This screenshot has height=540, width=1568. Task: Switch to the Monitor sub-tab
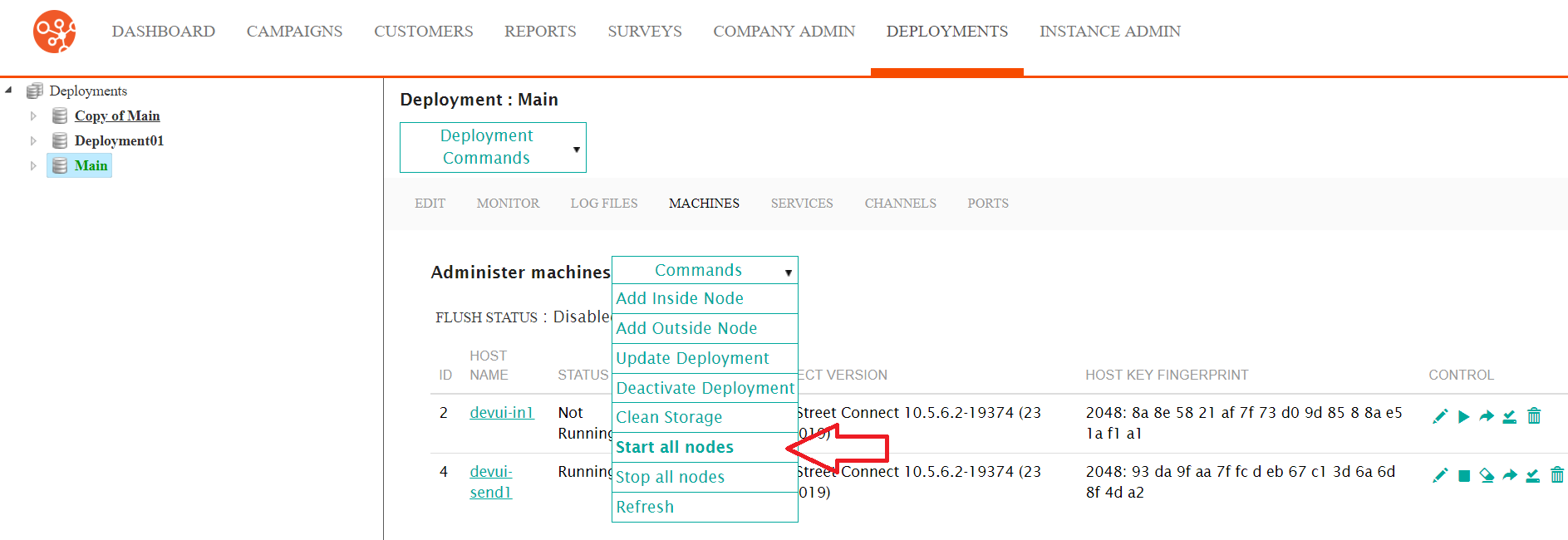click(x=508, y=204)
